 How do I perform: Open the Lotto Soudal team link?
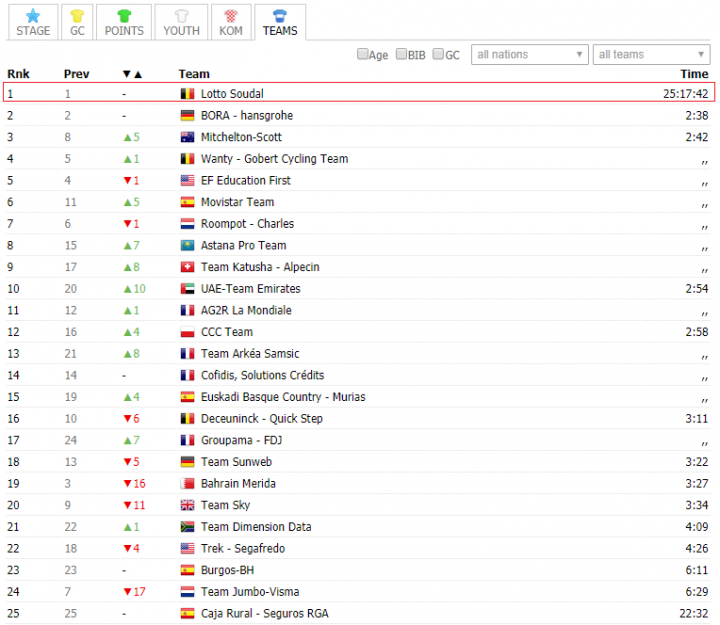click(232, 94)
